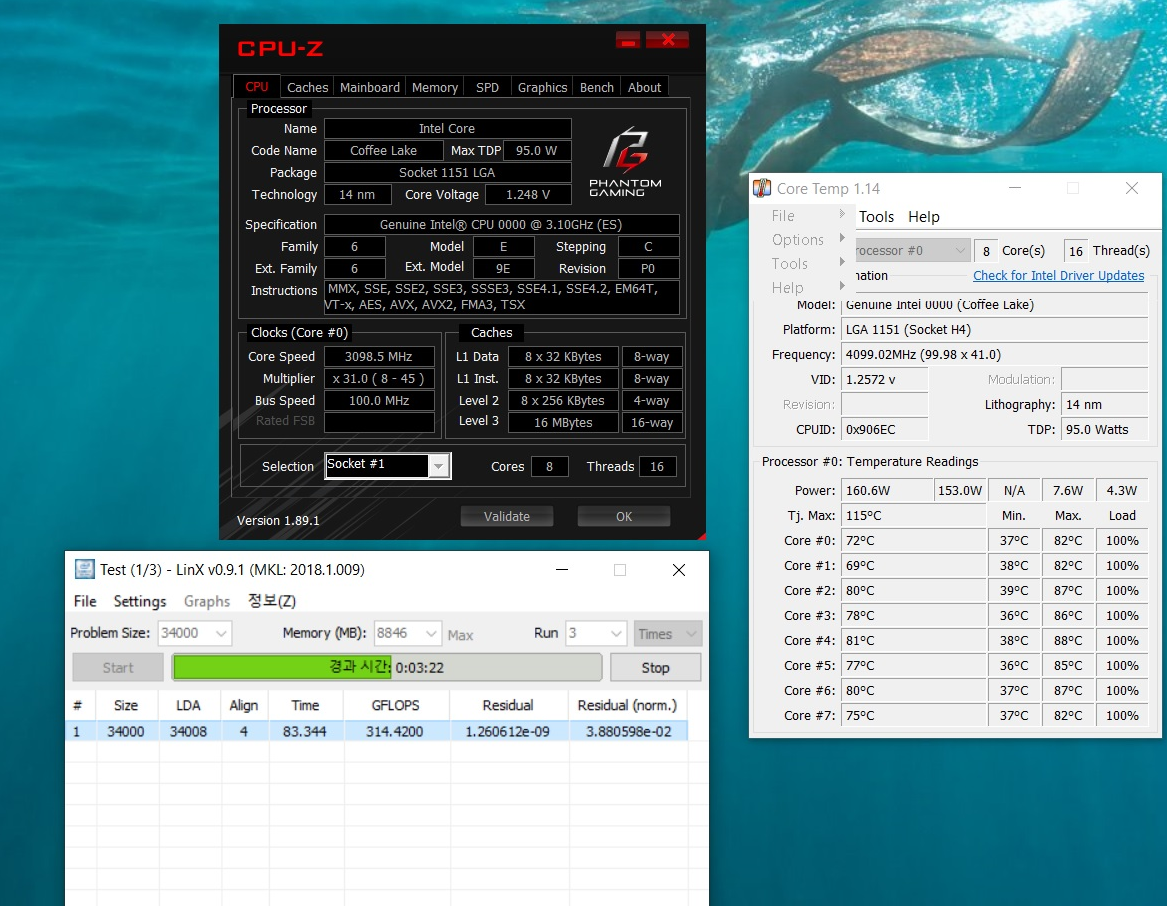Expand the faded Help submenu arrow in Core Temp
The image size is (1167, 906).
[842, 286]
